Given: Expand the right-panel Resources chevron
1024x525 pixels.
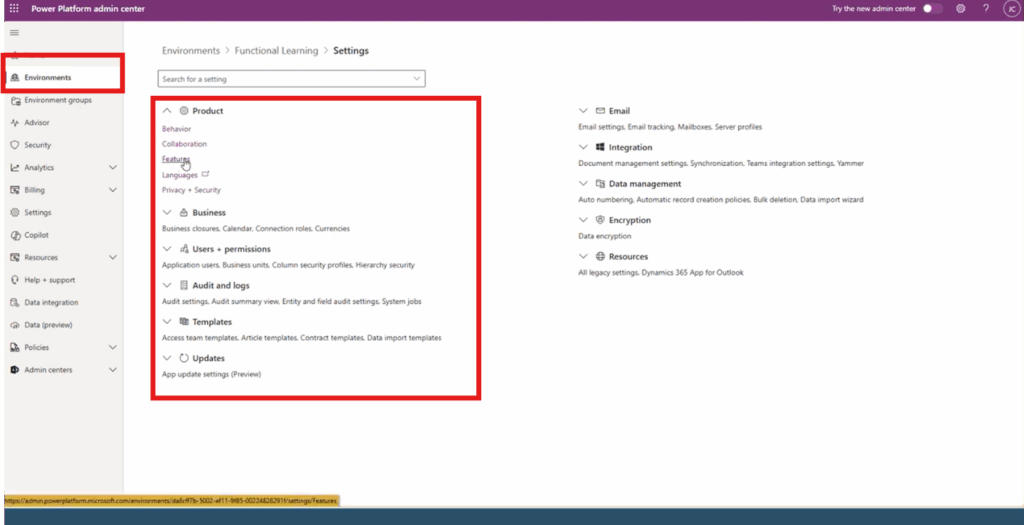Looking at the screenshot, I should tap(583, 257).
